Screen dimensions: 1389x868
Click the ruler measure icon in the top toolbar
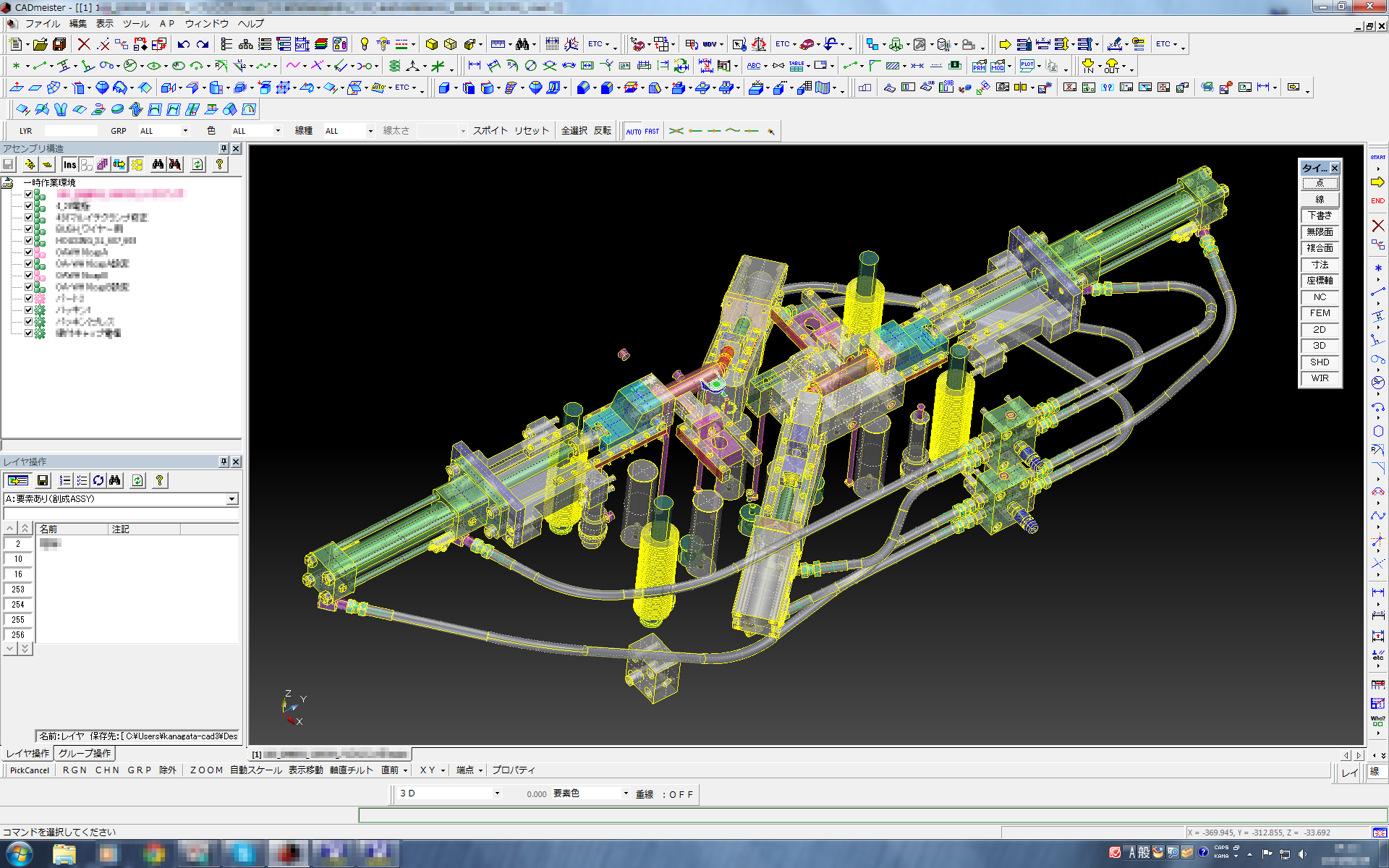(498, 44)
